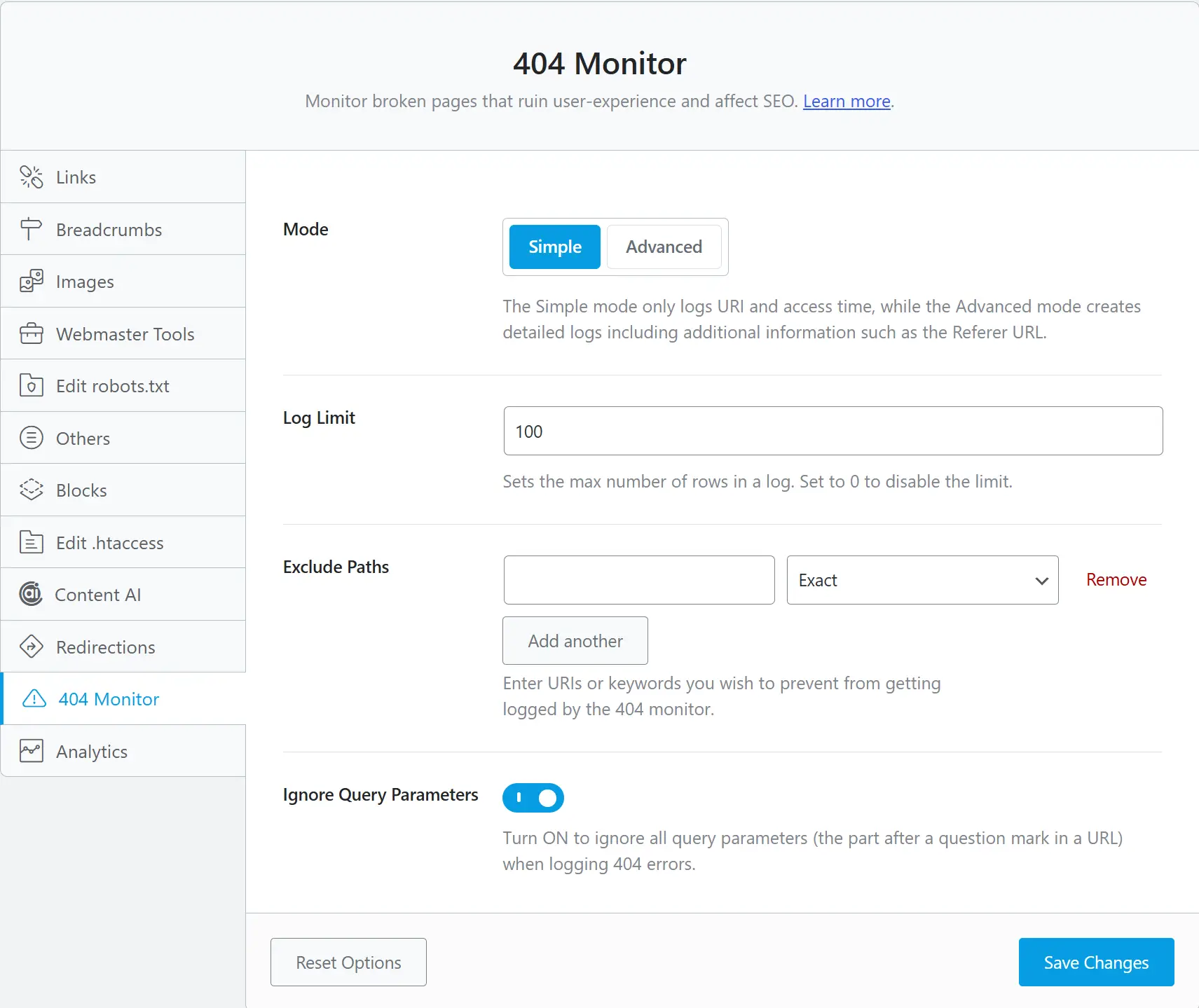Screen dimensions: 1199x1008
Task: Click the Analytics chart icon
Action: coord(31,751)
